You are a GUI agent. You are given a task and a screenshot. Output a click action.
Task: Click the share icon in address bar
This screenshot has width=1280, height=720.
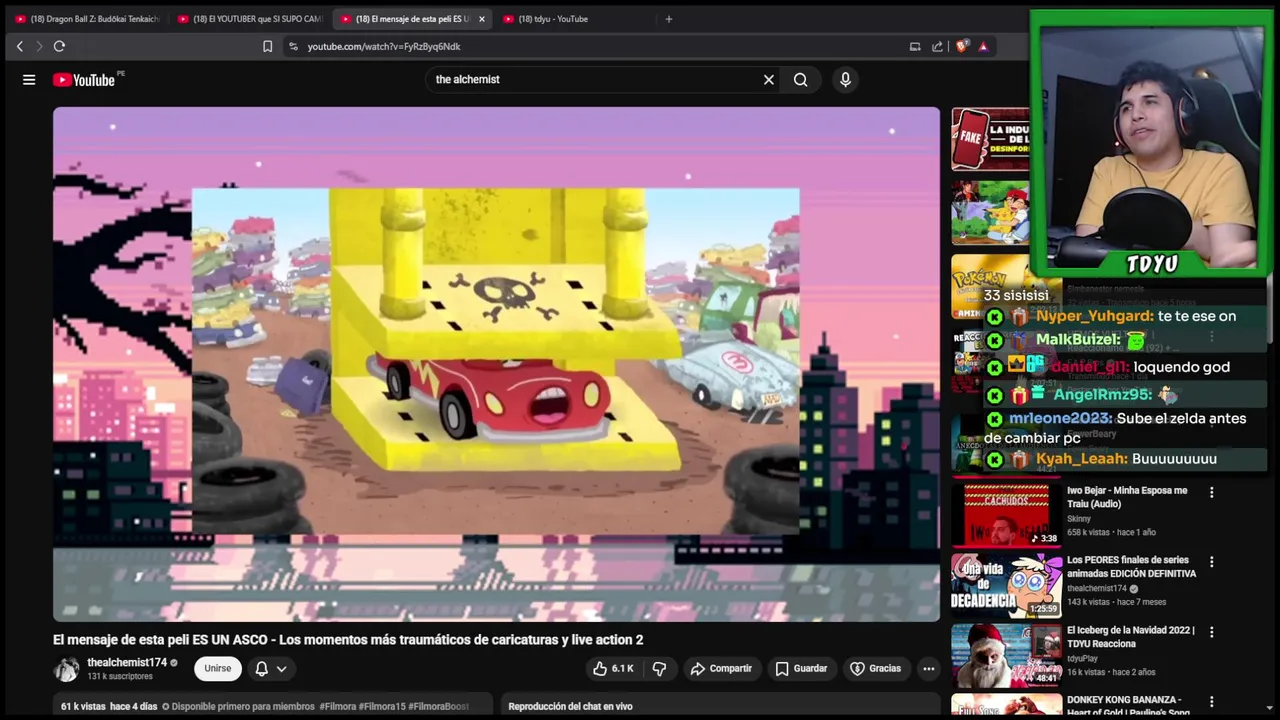(x=937, y=46)
